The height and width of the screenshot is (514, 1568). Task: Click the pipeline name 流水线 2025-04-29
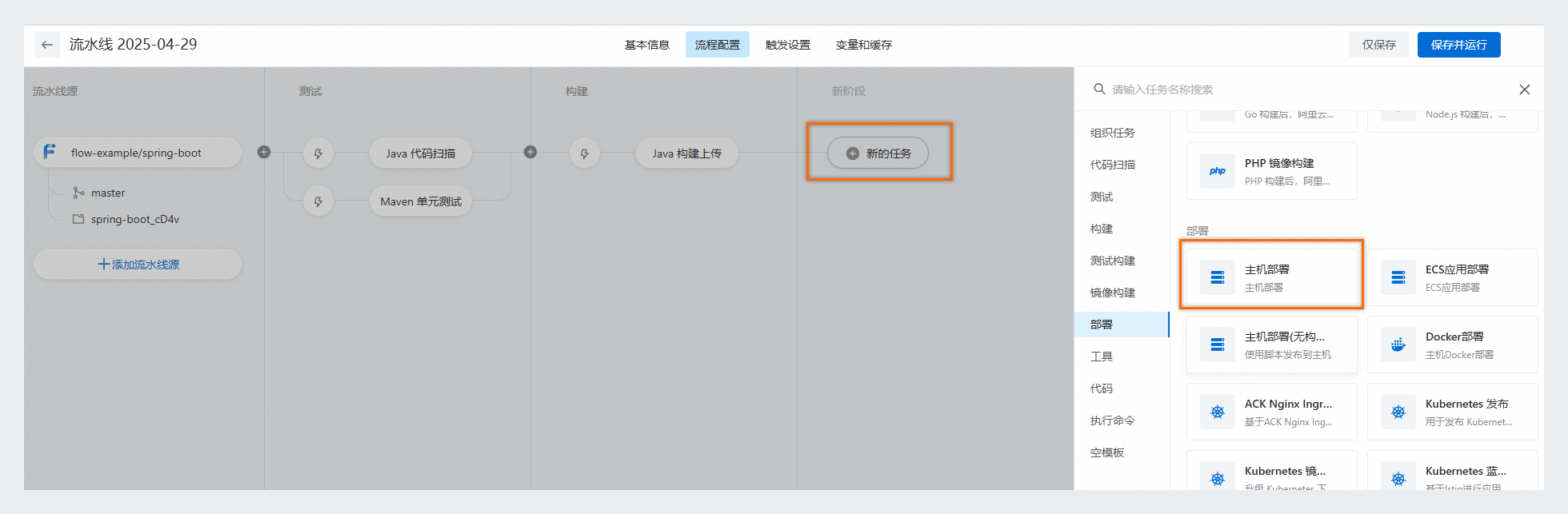point(133,45)
